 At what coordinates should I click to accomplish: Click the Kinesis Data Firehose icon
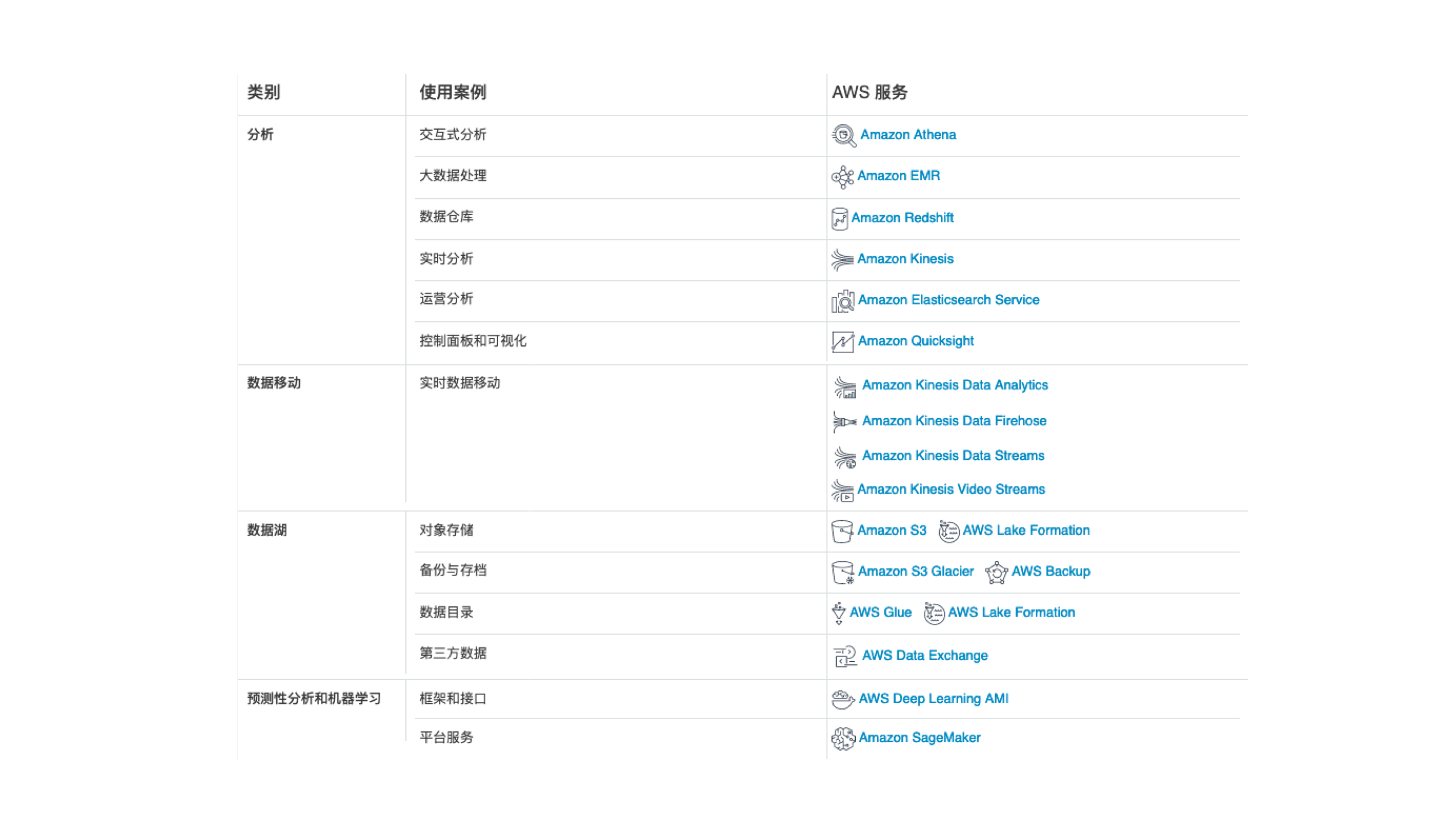click(845, 422)
